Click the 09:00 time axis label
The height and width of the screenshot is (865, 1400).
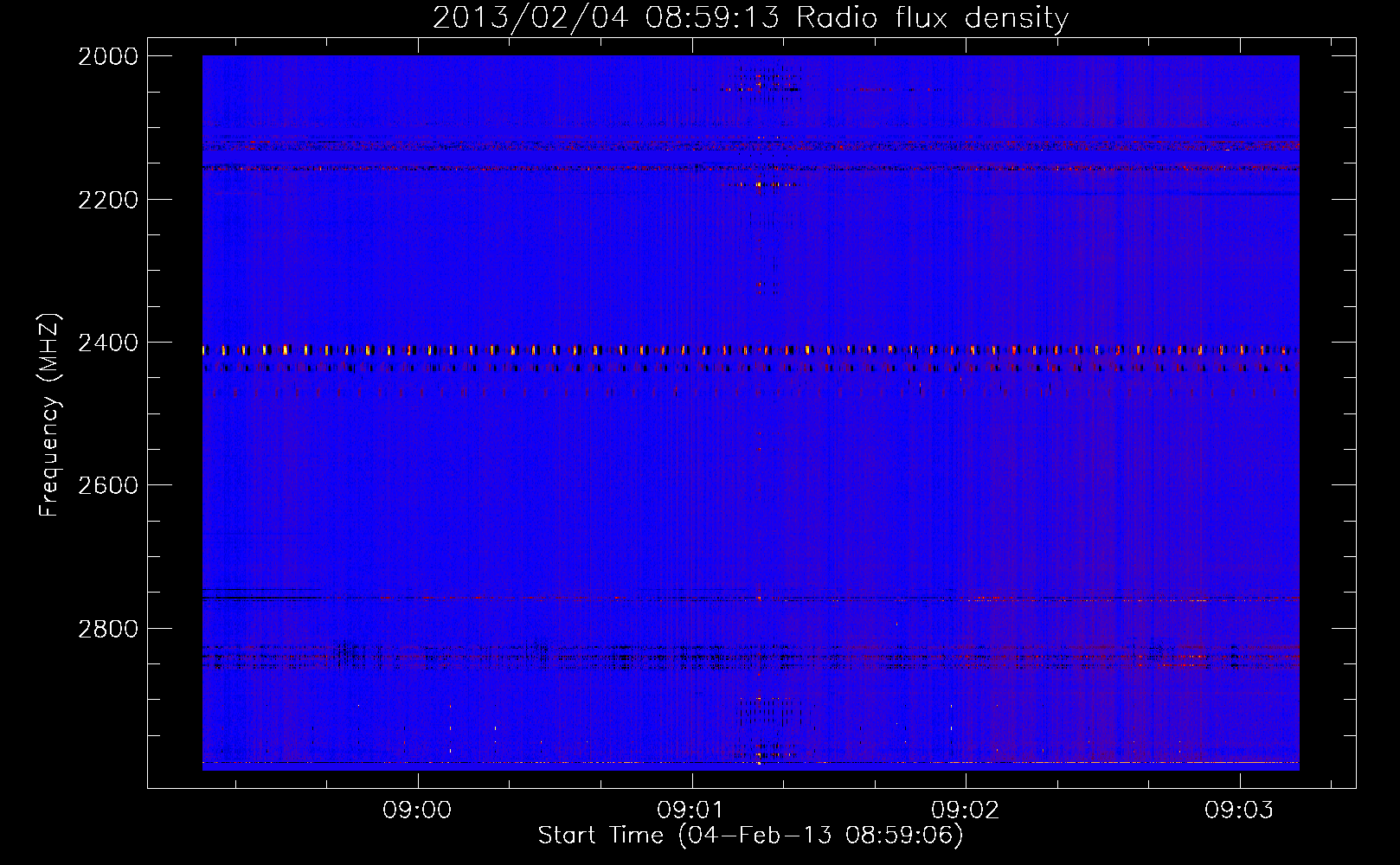(418, 810)
